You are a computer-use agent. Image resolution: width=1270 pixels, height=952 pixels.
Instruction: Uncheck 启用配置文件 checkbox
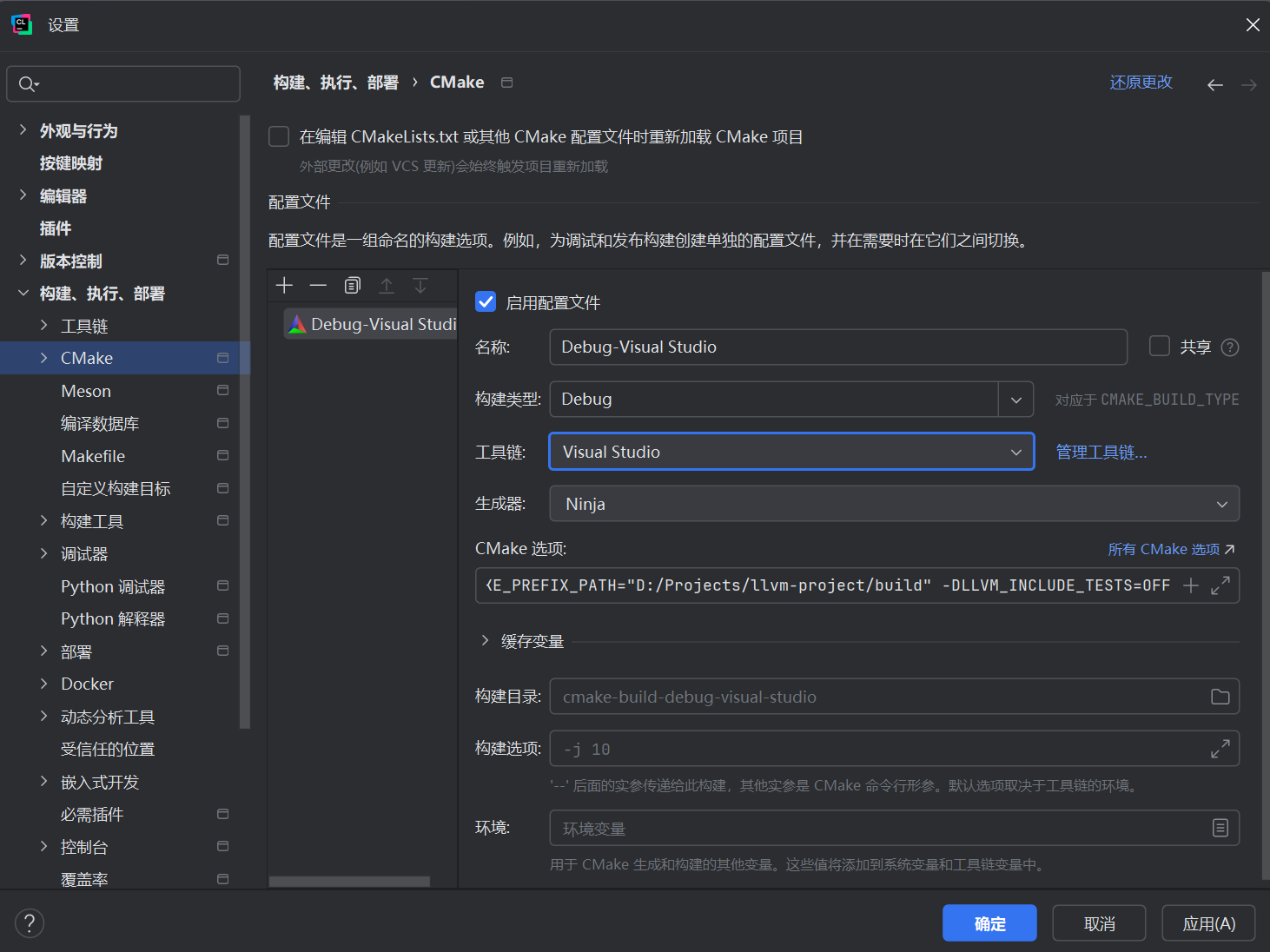[x=486, y=302]
